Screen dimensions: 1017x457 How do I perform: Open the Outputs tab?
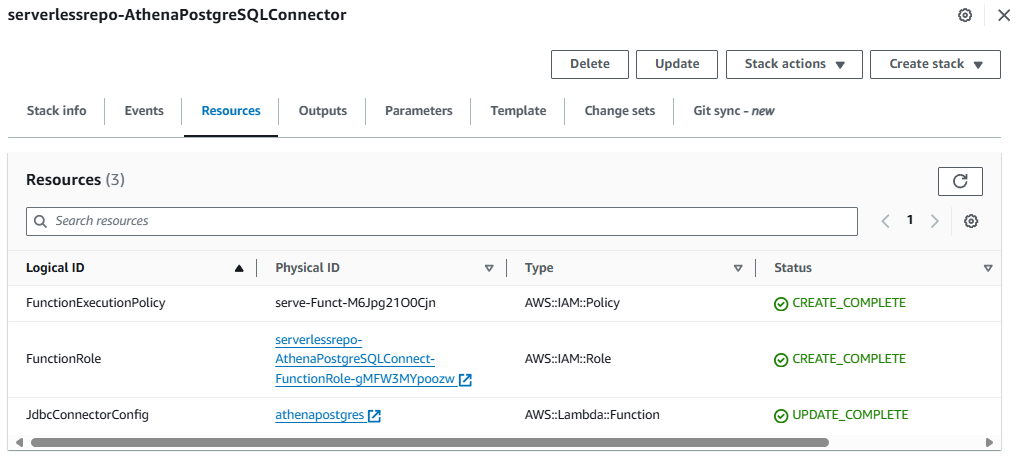tap(322, 111)
